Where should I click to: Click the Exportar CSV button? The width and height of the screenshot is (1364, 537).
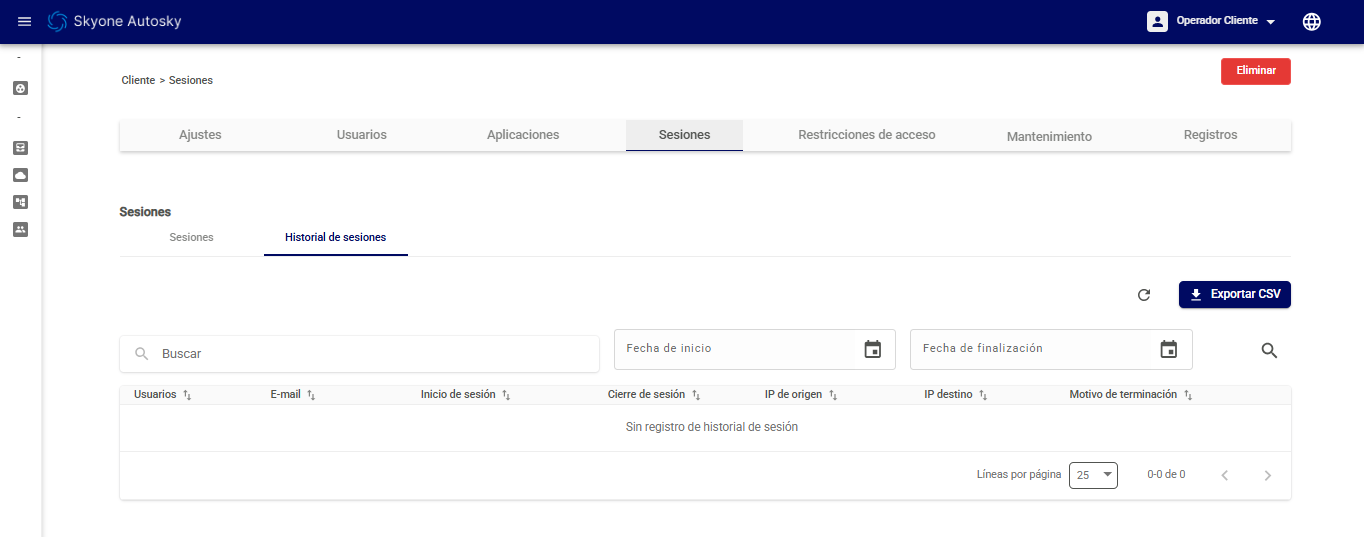[1234, 295]
